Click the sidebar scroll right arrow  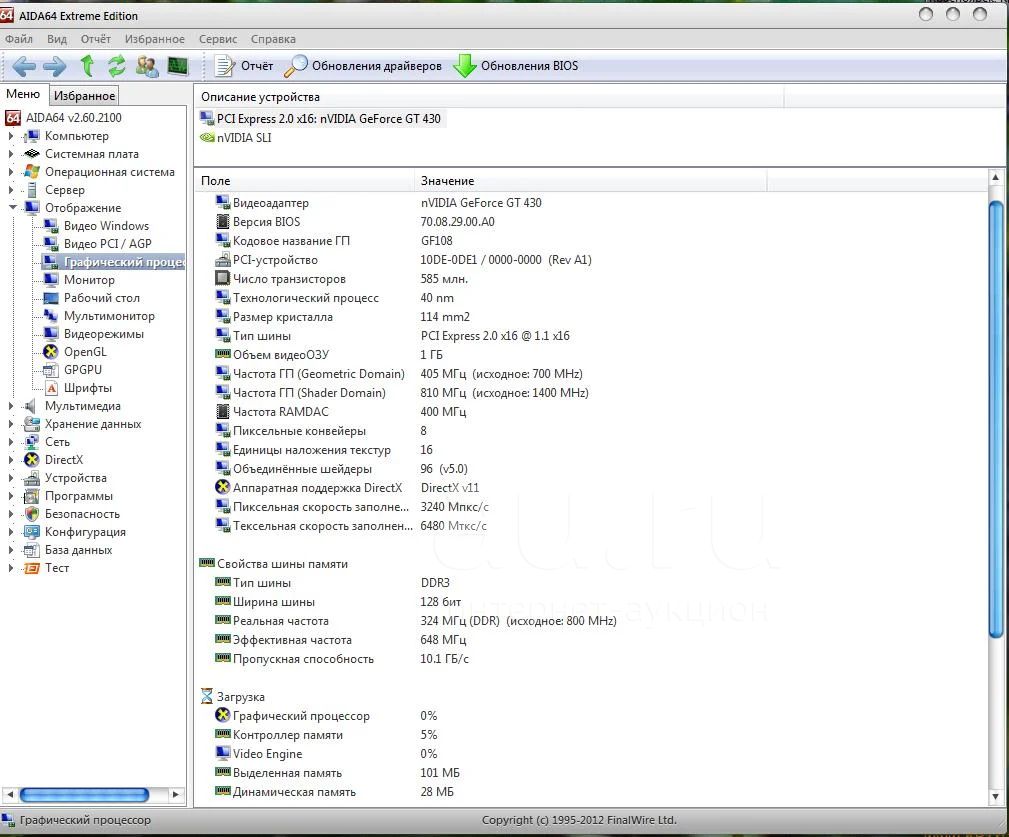point(176,795)
